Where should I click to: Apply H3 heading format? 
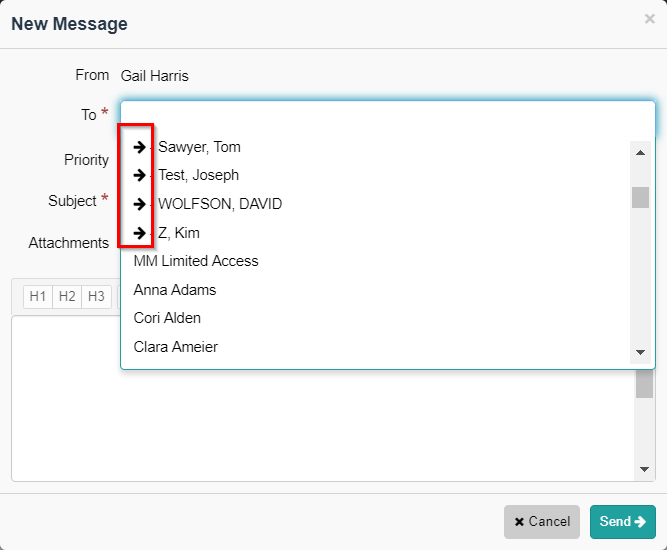pos(96,296)
